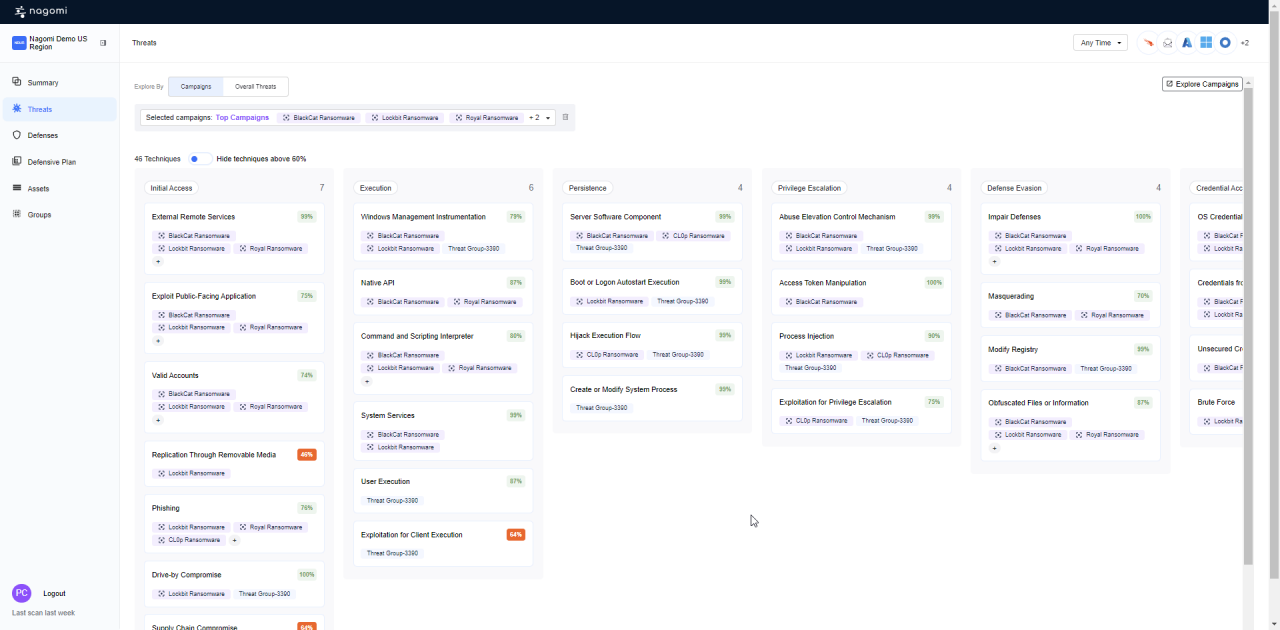Click the CrowdStrike falcon integration icon
This screenshot has width=1280, height=630.
[1149, 43]
